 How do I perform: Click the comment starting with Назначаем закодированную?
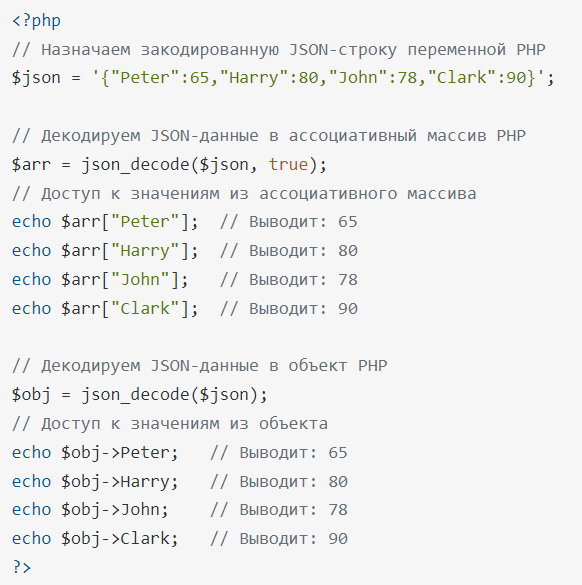(x=279, y=50)
